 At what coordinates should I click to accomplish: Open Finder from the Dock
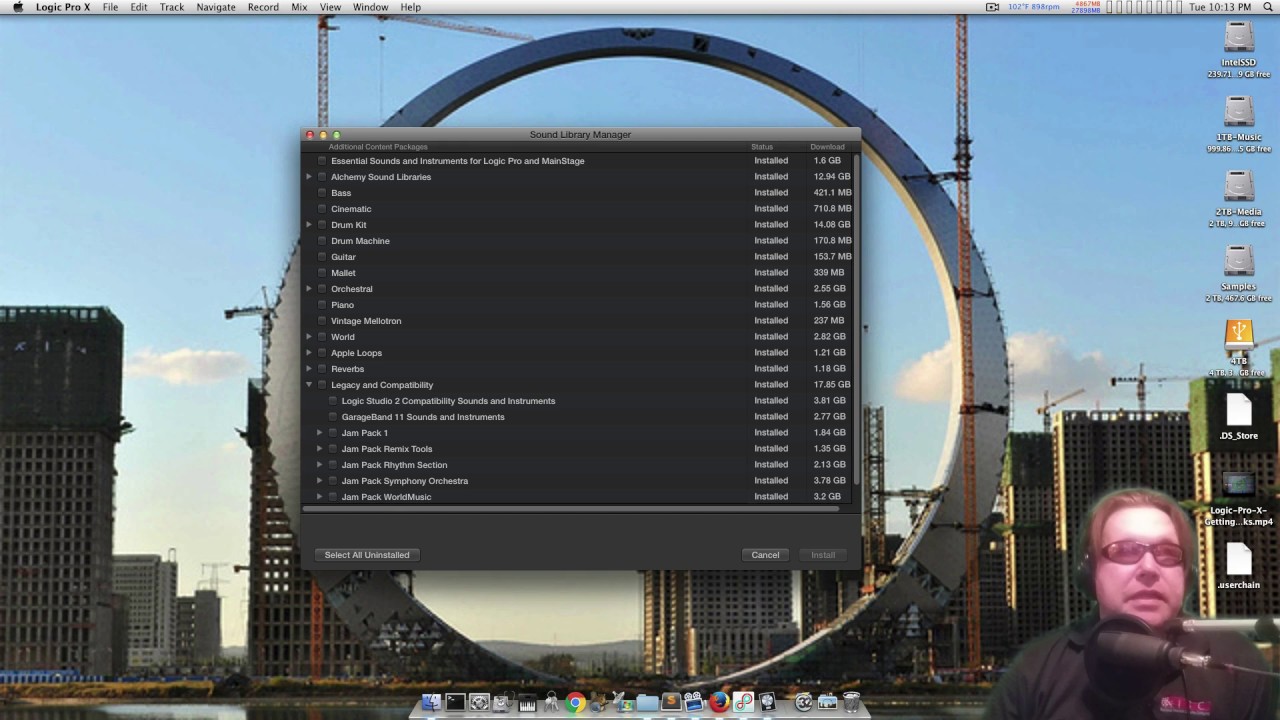coord(431,702)
